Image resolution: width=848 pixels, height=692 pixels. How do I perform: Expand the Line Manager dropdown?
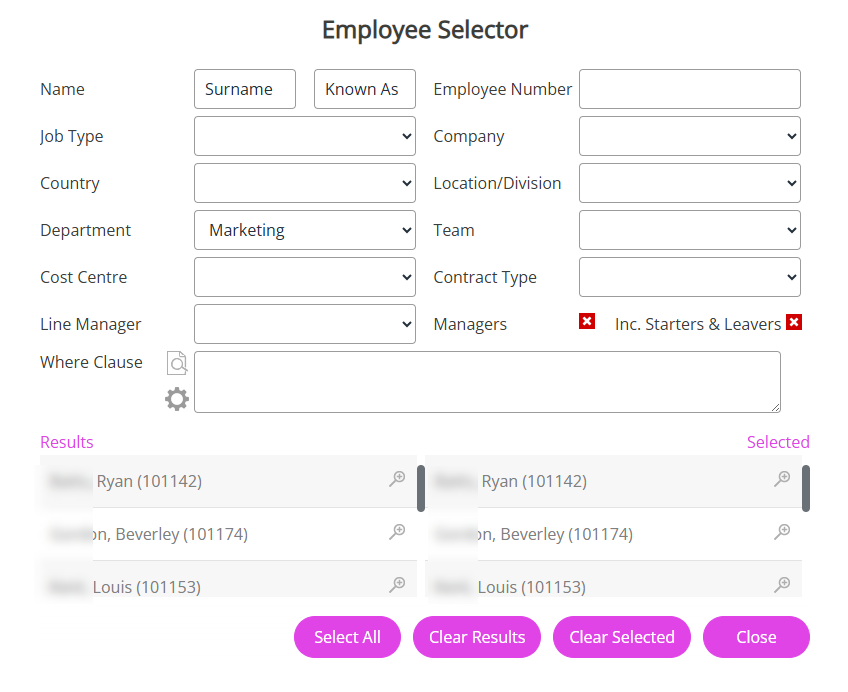305,324
